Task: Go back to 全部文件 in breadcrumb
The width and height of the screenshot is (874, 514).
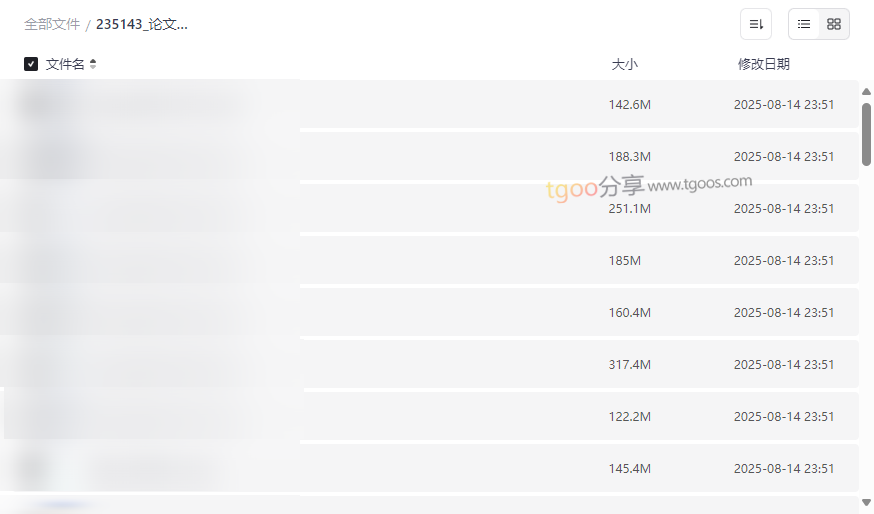Action: point(52,24)
